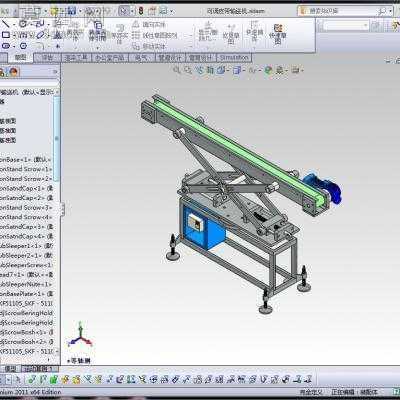This screenshot has height=400, width=400.
Task: Click the Quick Snaps tool
Action: point(255,31)
